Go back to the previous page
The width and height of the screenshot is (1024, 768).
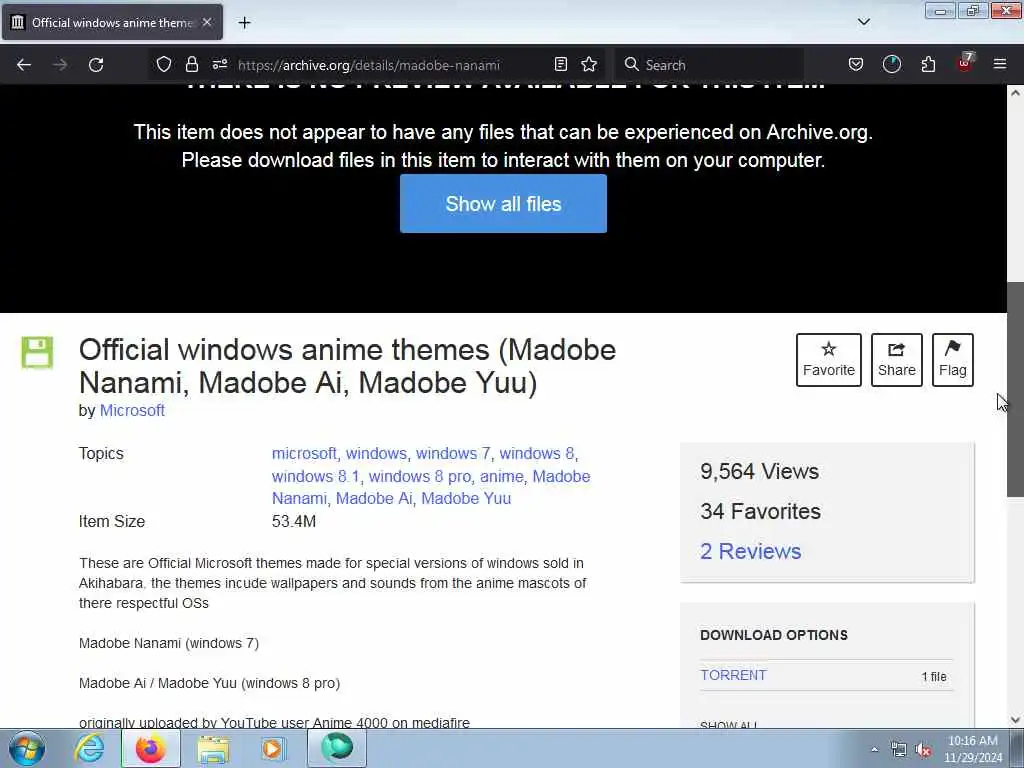tap(24, 65)
